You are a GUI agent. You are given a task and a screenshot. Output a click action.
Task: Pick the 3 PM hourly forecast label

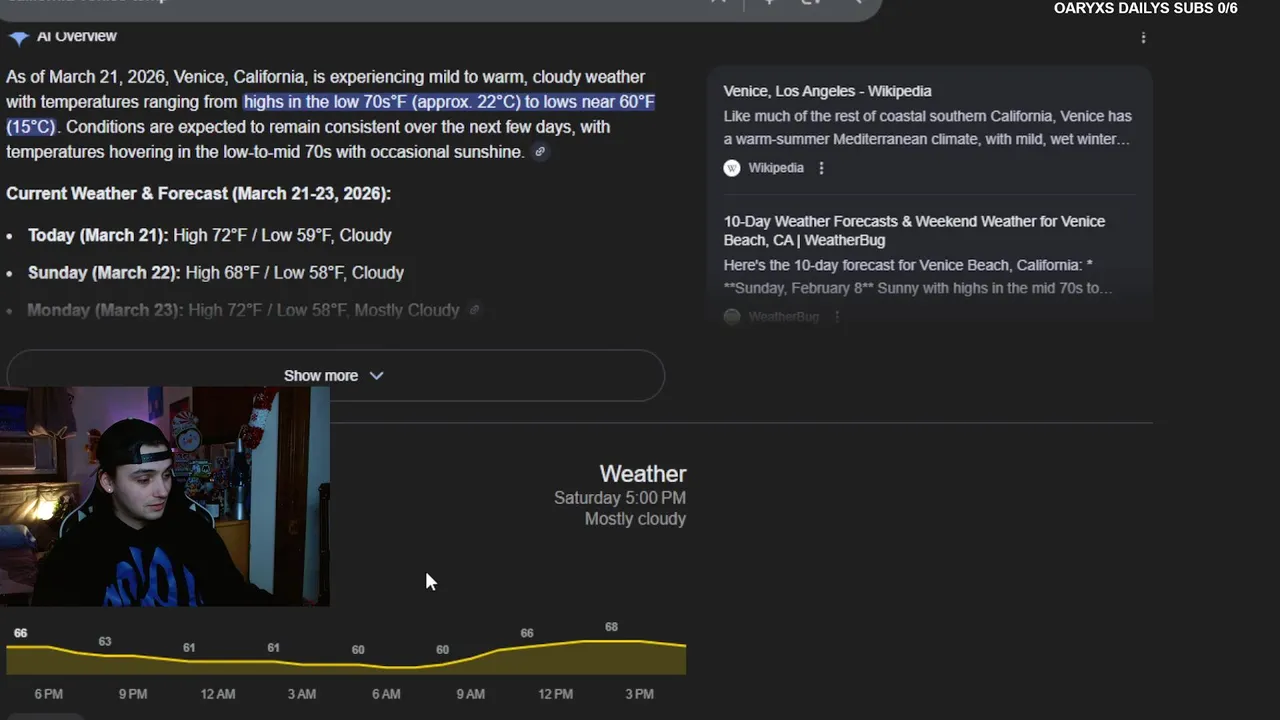[639, 694]
